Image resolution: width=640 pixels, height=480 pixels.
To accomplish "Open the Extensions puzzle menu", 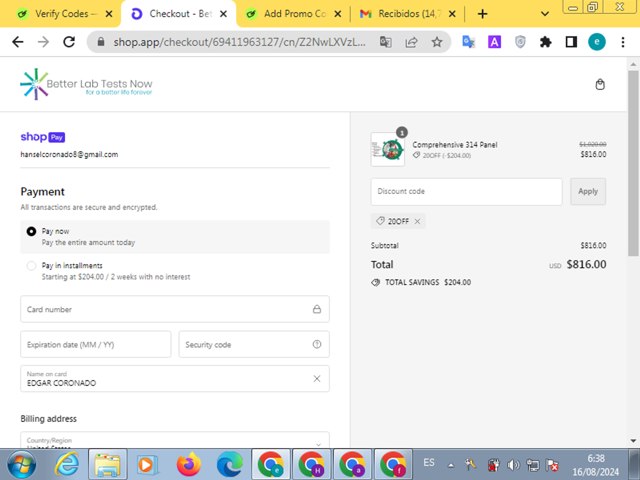I will (x=545, y=42).
